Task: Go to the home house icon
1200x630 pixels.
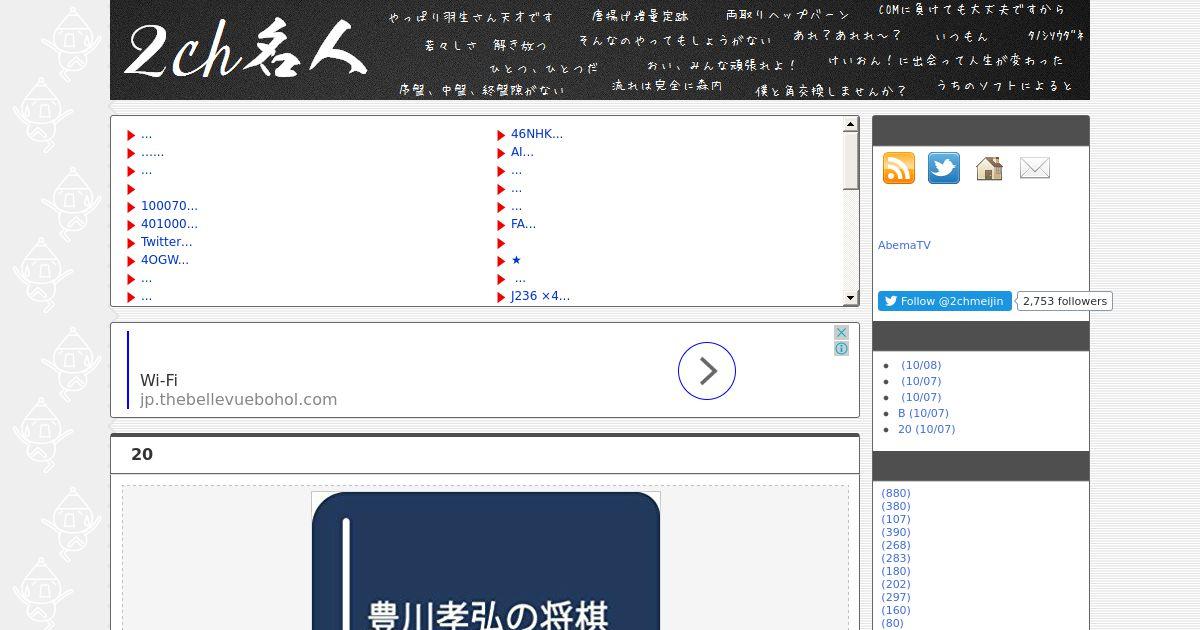Action: click(x=989, y=168)
